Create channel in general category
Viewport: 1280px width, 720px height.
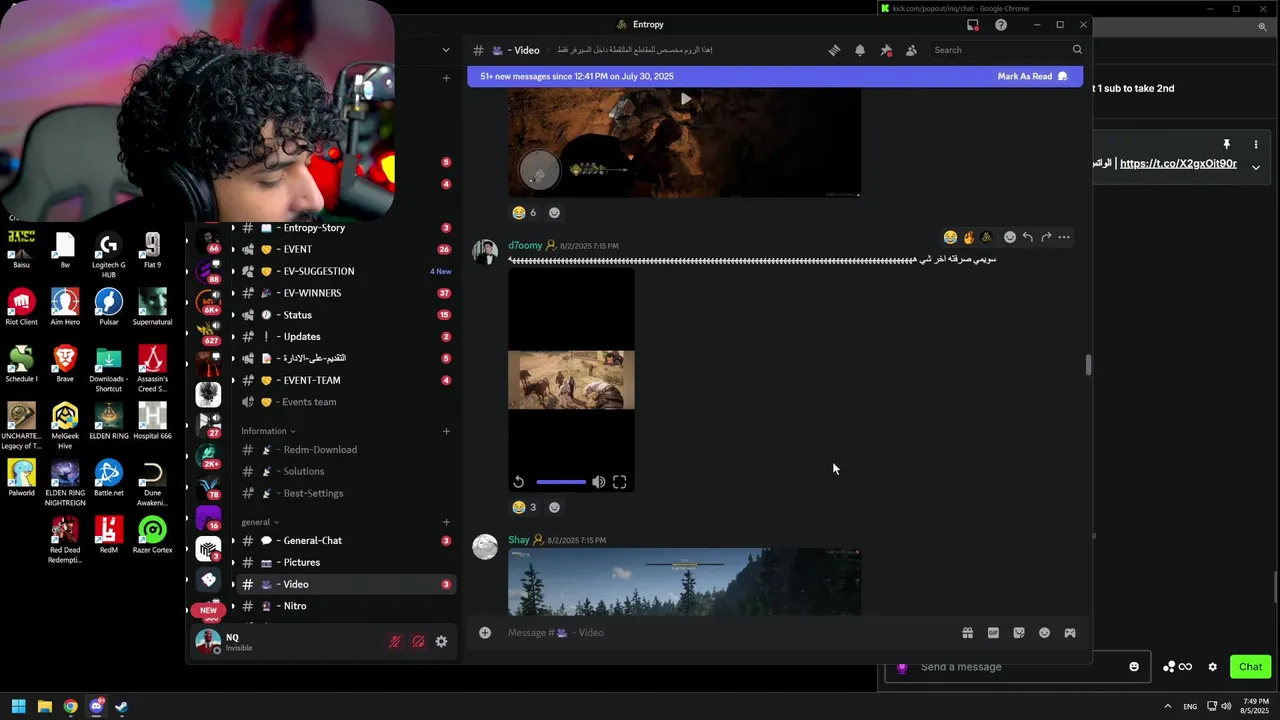(x=446, y=522)
